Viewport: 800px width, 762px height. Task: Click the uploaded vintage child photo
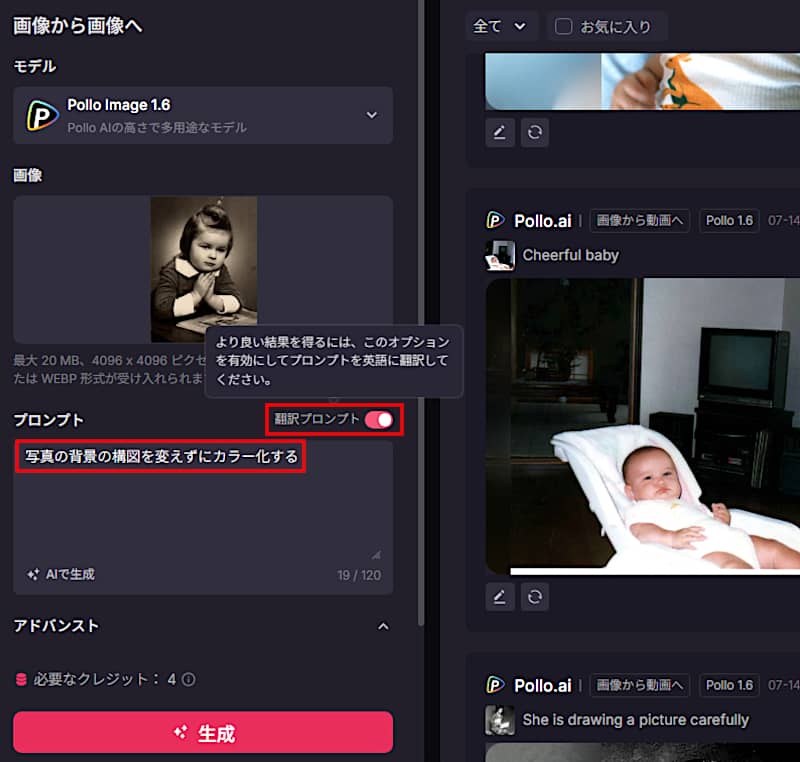point(203,268)
